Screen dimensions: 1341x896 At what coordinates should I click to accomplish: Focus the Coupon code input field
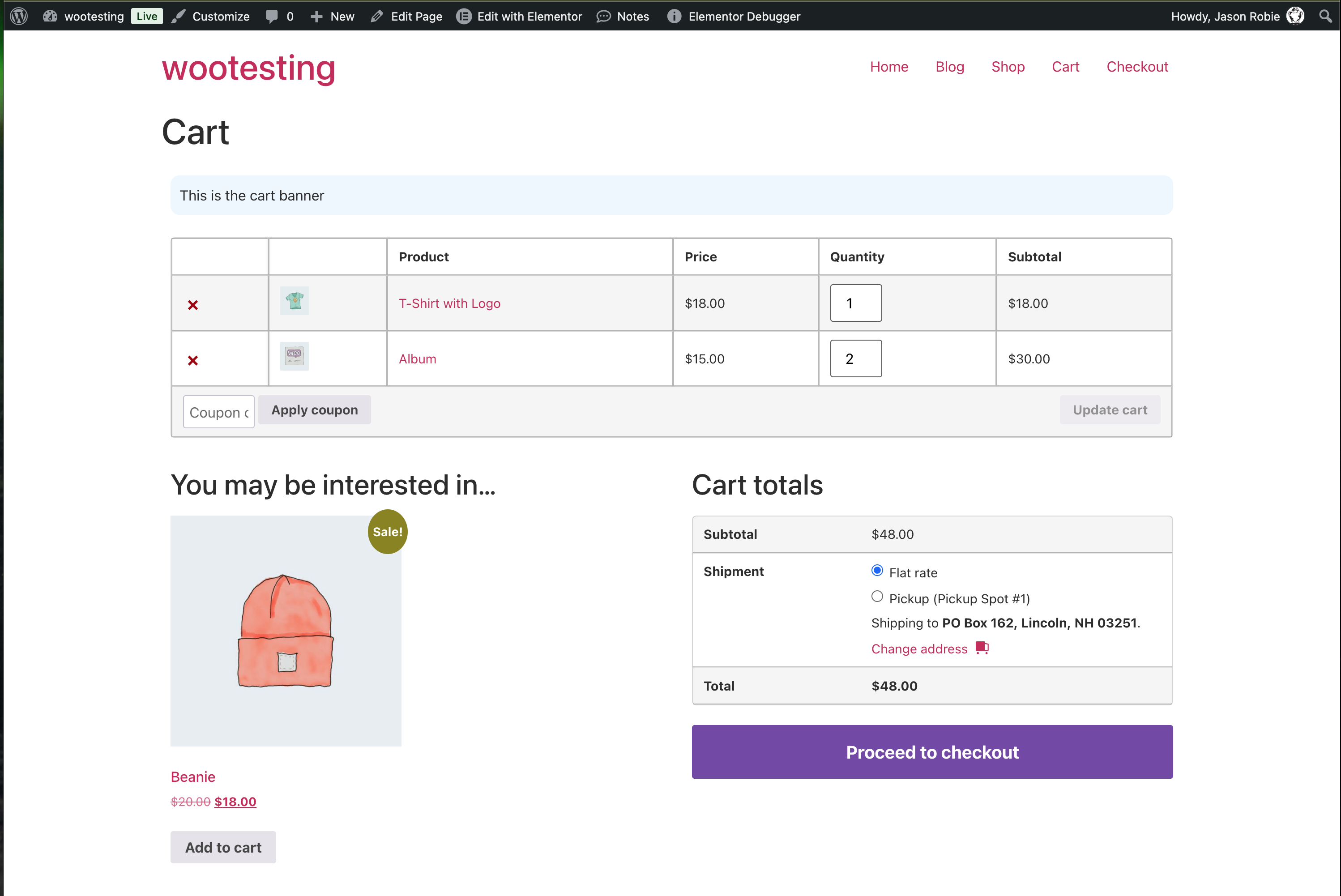point(219,412)
